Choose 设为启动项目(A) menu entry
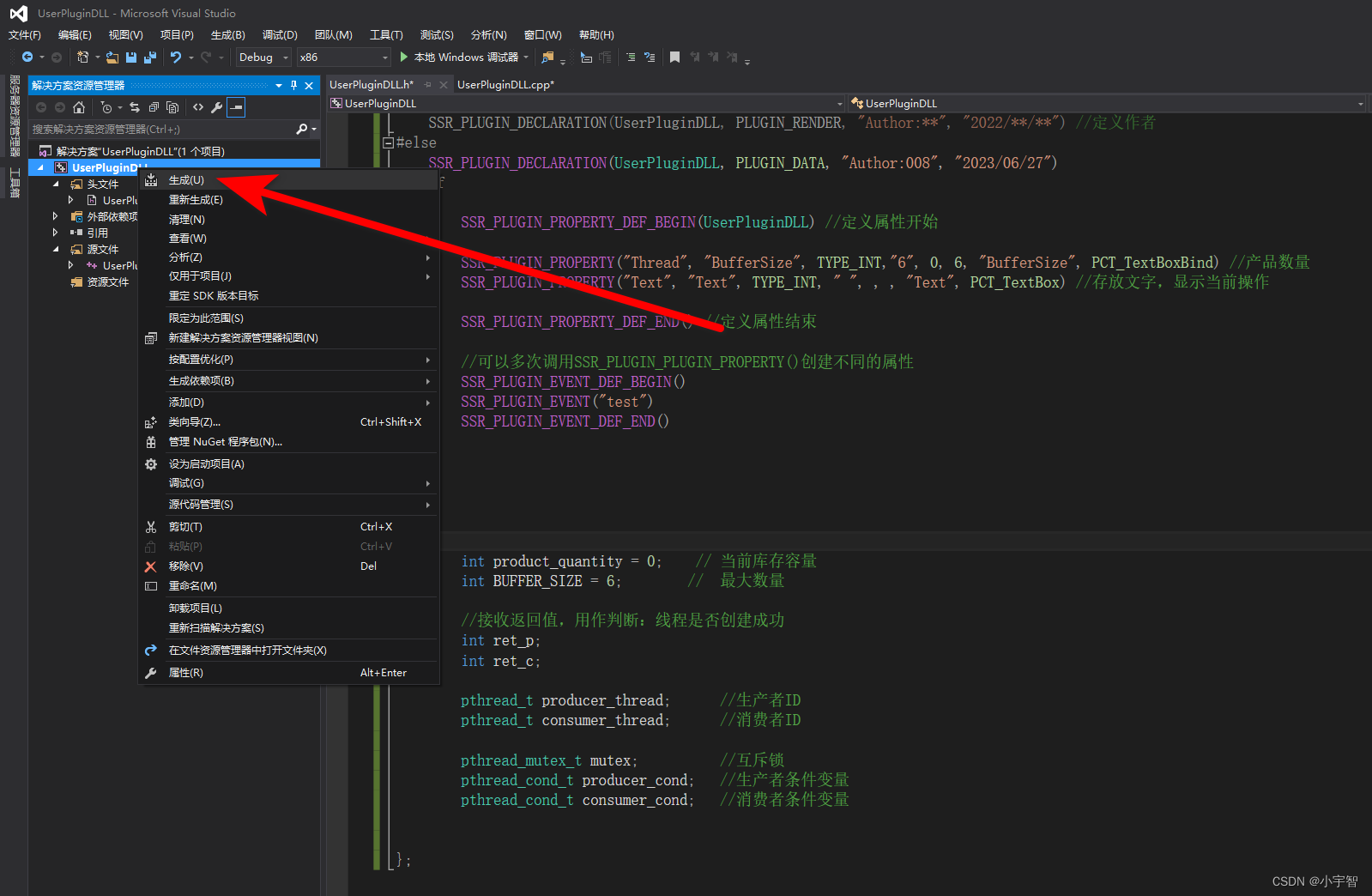Screen dimensions: 1372x896 pyautogui.click(x=288, y=464)
